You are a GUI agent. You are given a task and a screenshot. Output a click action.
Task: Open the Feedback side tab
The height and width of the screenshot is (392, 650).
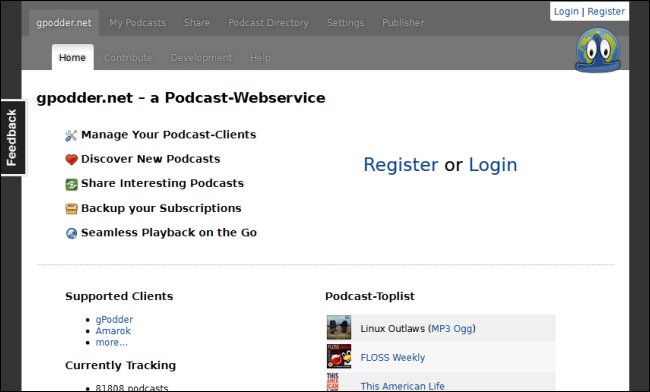(x=12, y=138)
